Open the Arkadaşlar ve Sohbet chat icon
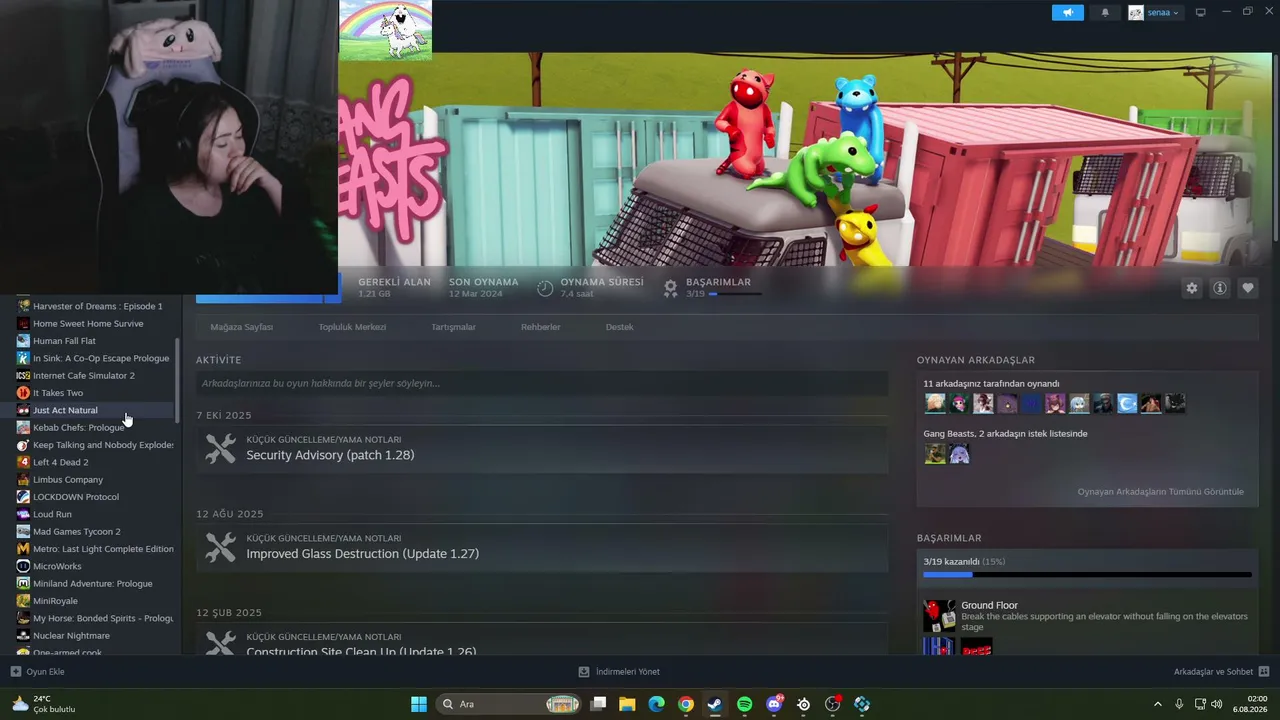The width and height of the screenshot is (1280, 720). (x=1264, y=672)
